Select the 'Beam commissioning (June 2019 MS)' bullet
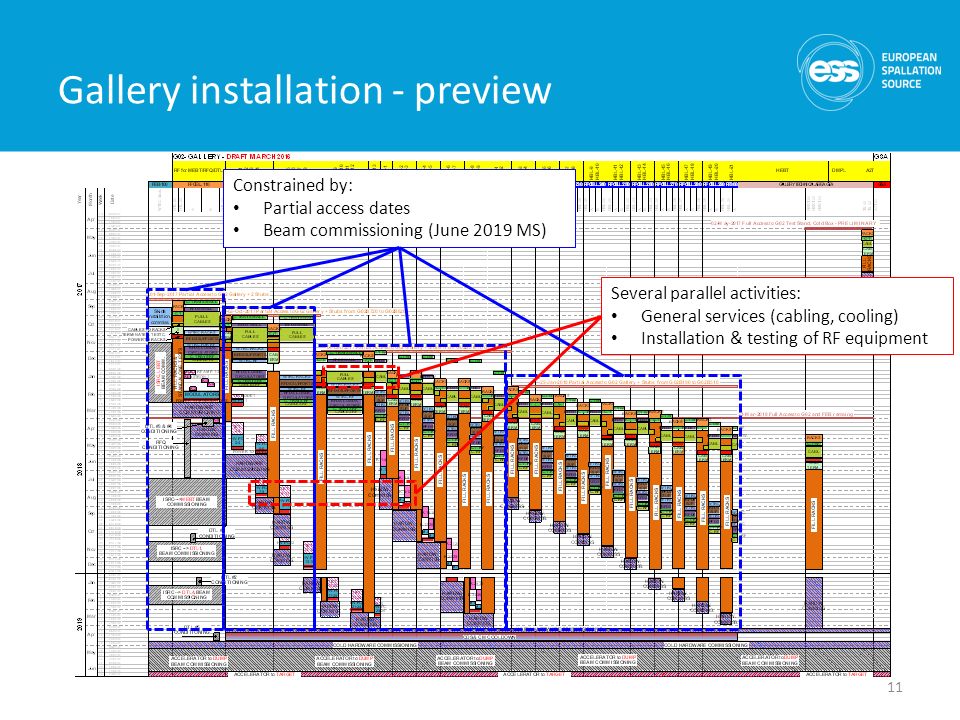Viewport: 960px width, 720px height. [x=404, y=230]
